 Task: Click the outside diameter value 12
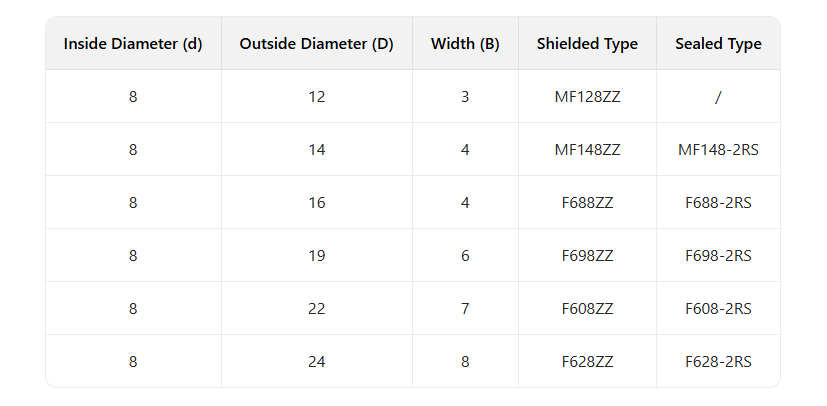(317, 97)
